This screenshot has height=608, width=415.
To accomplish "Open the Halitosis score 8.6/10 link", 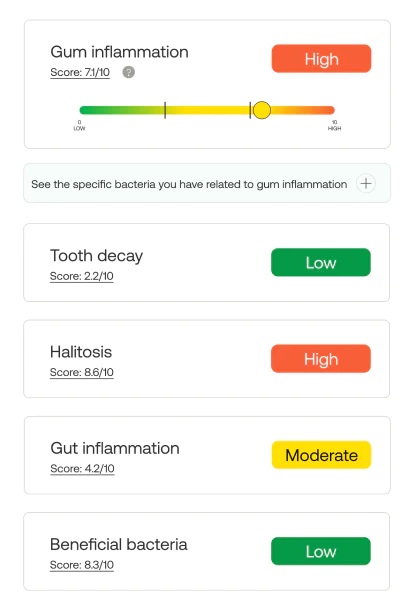I will (x=81, y=373).
